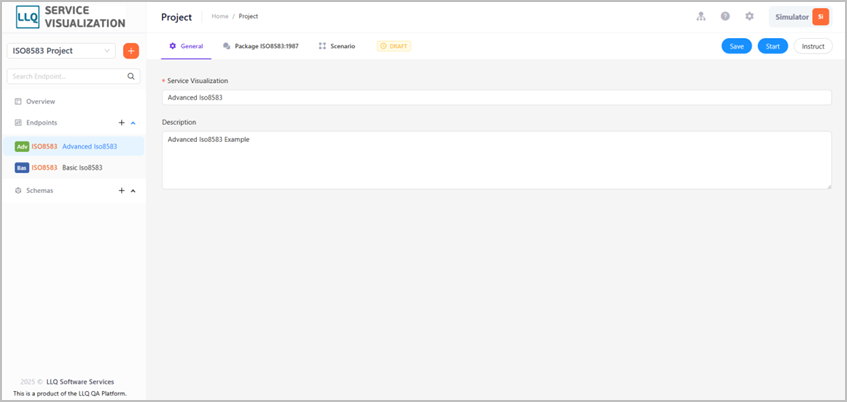This screenshot has width=847, height=402.
Task: Click the Home breadcrumb link
Action: (x=220, y=16)
